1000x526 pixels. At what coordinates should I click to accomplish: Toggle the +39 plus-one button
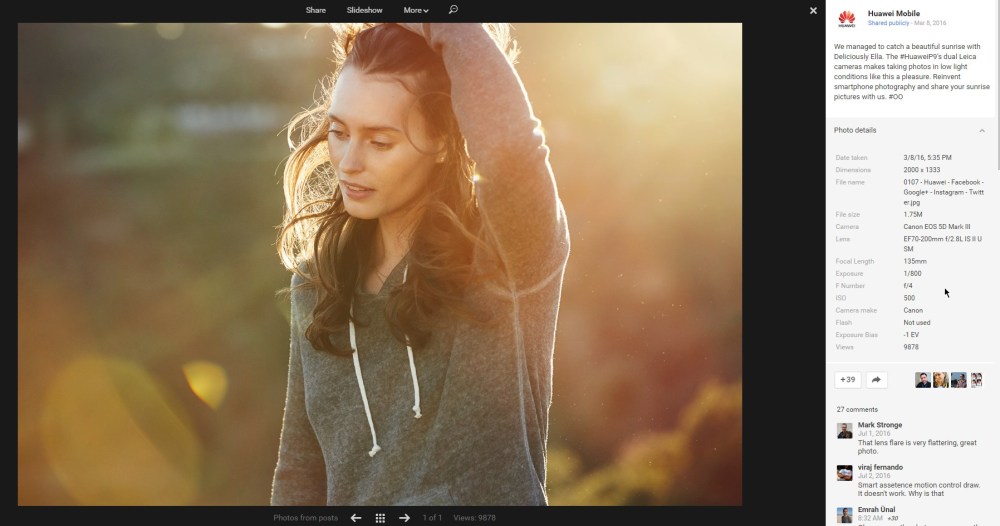pos(847,380)
